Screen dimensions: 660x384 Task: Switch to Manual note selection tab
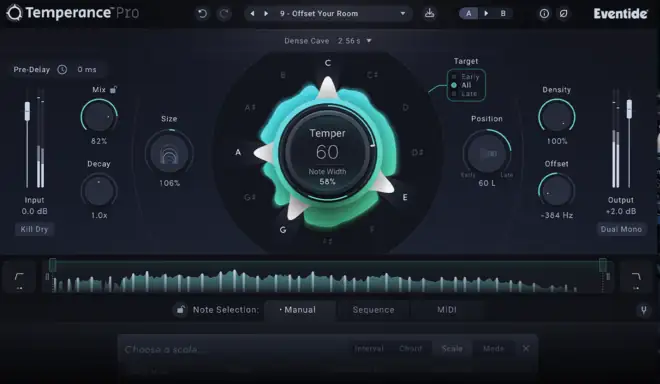click(x=300, y=310)
